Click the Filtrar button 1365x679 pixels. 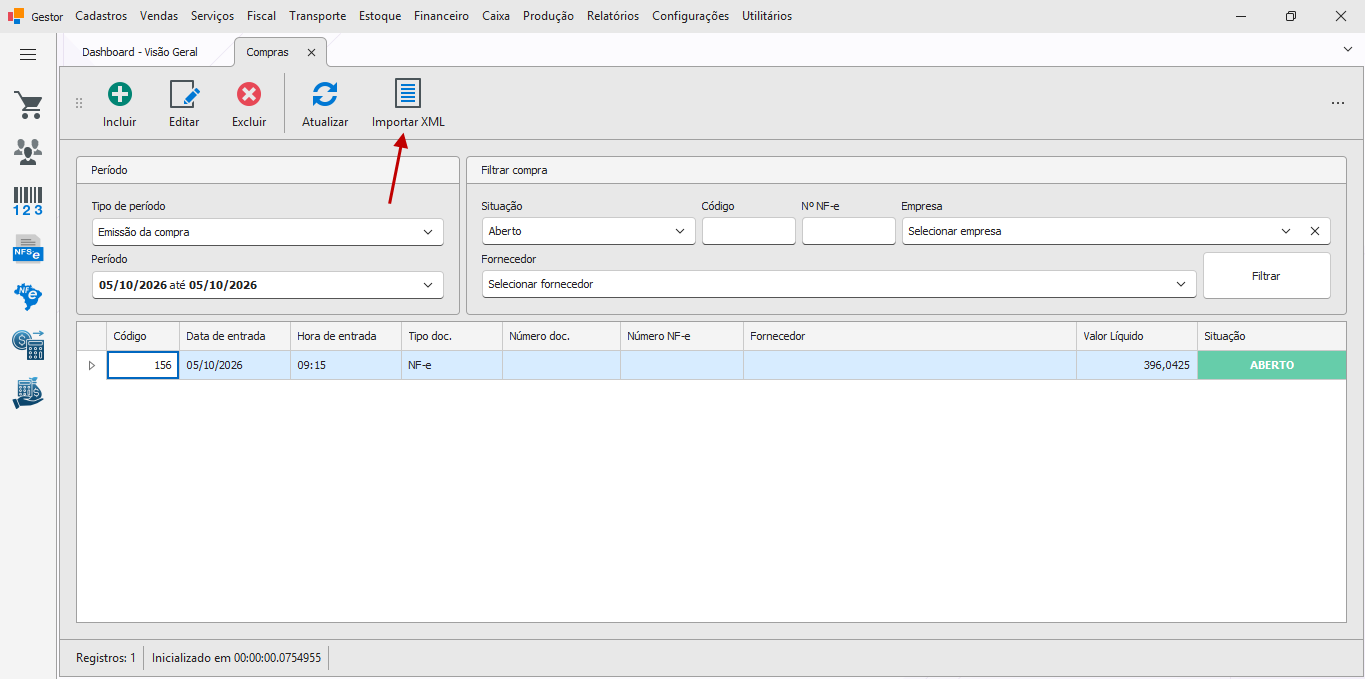pos(1266,275)
